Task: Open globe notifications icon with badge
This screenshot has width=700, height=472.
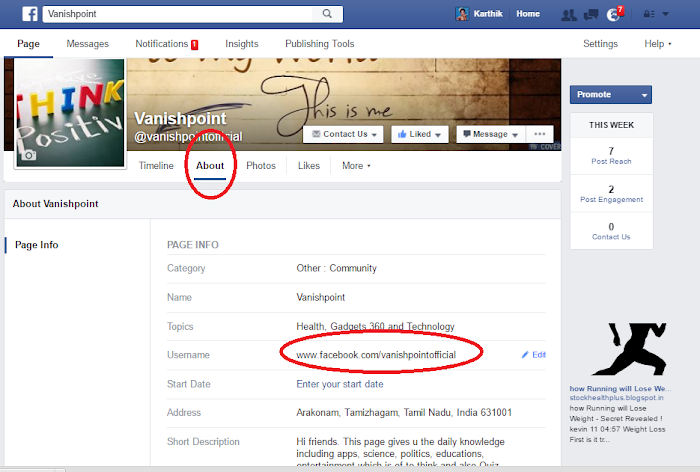Action: click(615, 14)
